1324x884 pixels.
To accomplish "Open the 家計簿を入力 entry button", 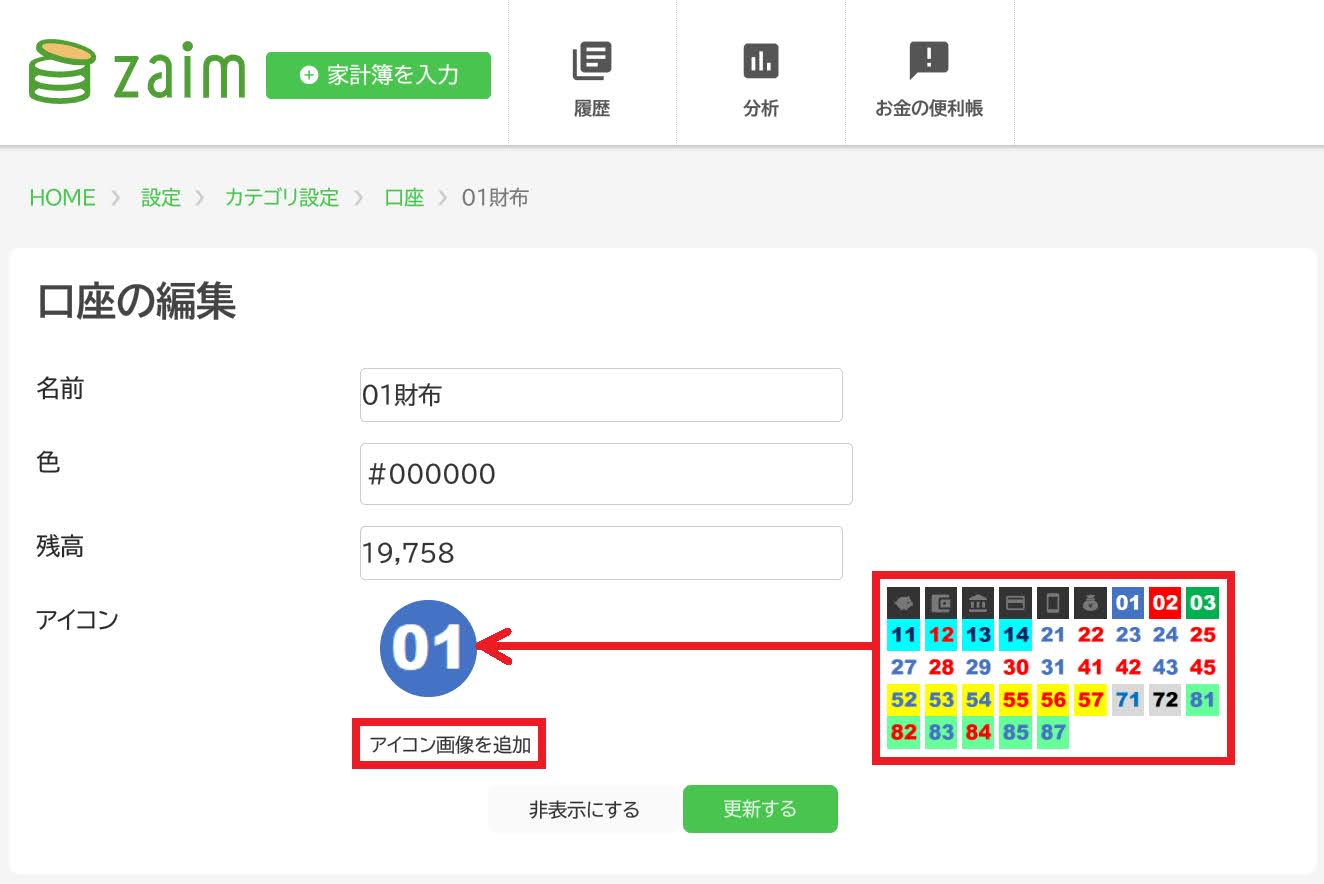I will pos(378,75).
